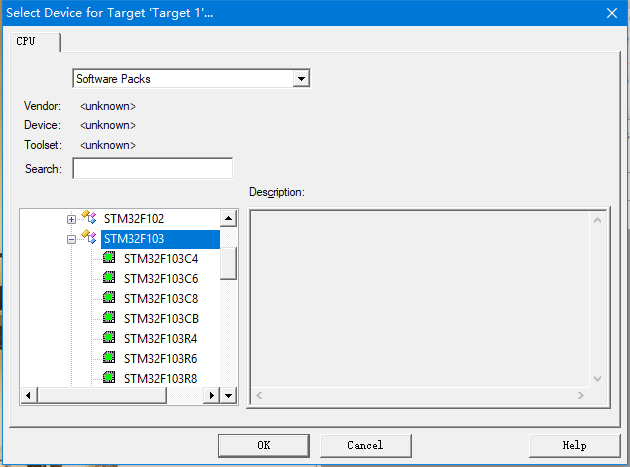Click the chip icon beside STM32F103C4
The width and height of the screenshot is (630, 467).
(x=109, y=257)
